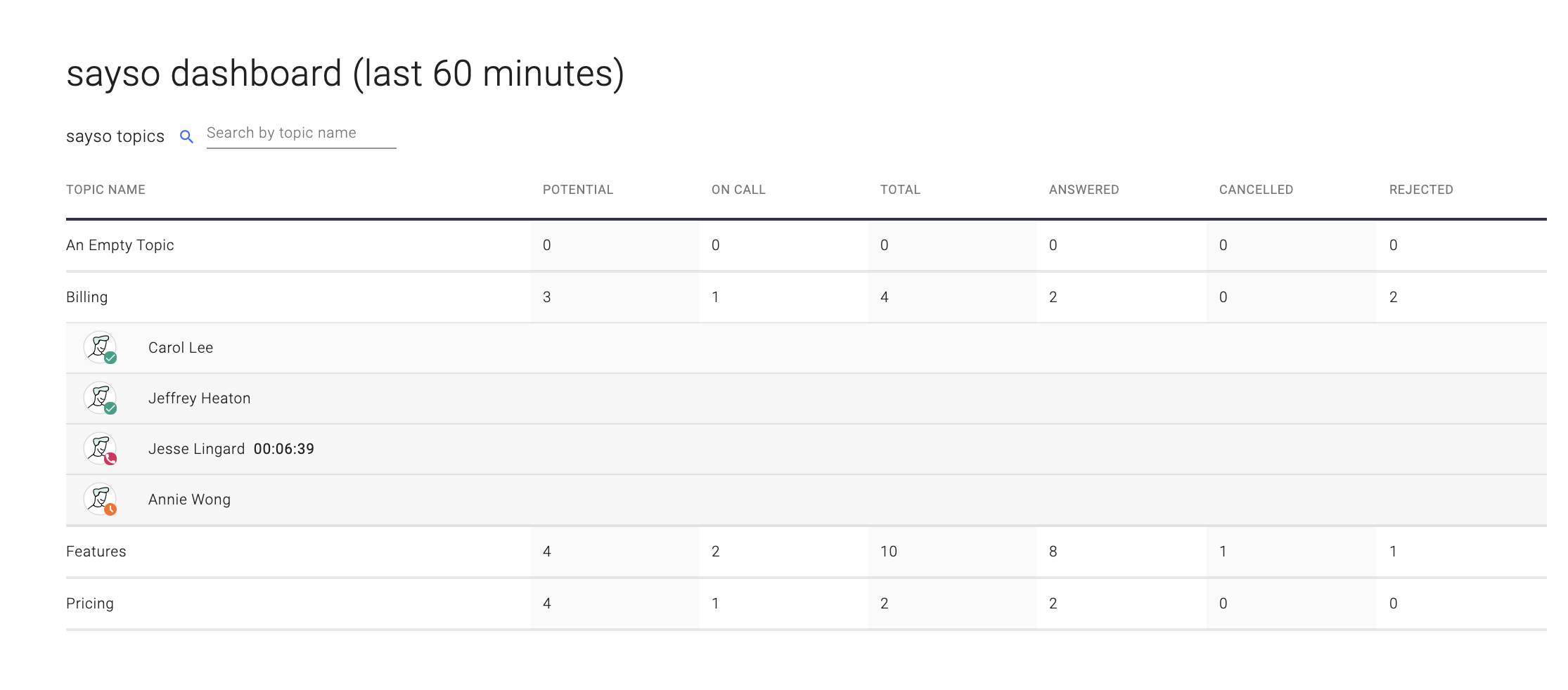The height and width of the screenshot is (690, 1568).
Task: Select Jesse Lingard's call timer 00:06:39
Action: (284, 449)
